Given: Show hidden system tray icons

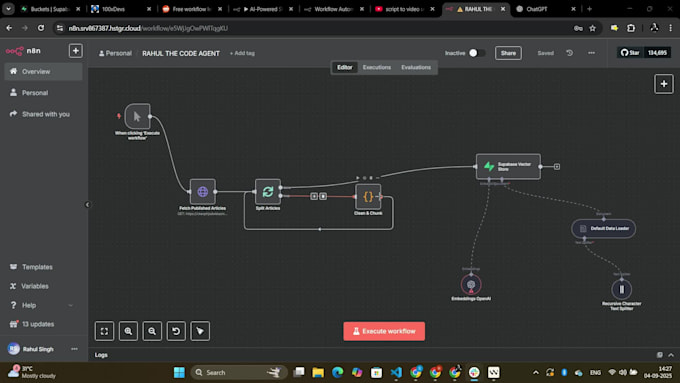Looking at the screenshot, I should pos(536,372).
